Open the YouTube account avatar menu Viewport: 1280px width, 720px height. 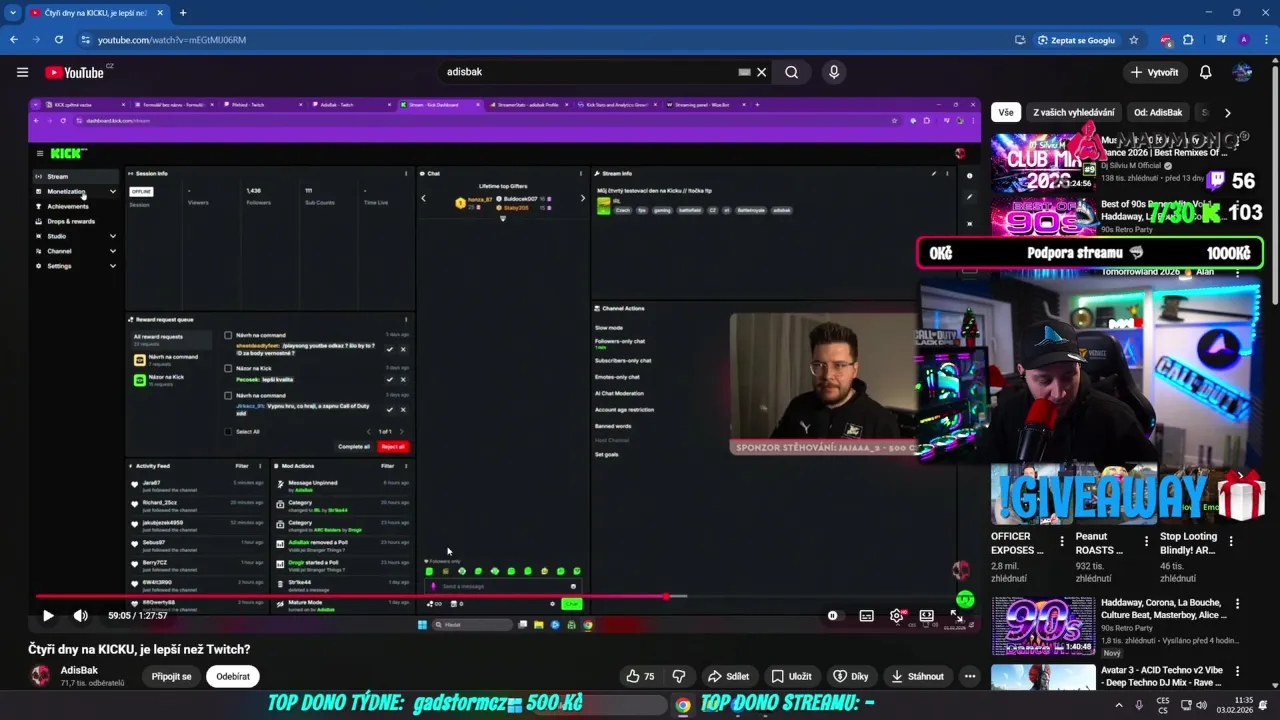[x=1243, y=72]
